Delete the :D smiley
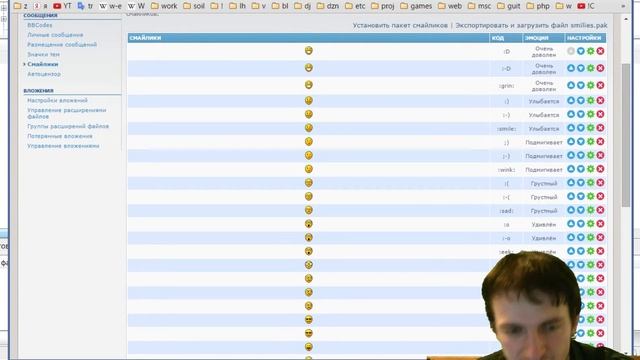Viewport: 640px width, 360px height. [x=600, y=51]
